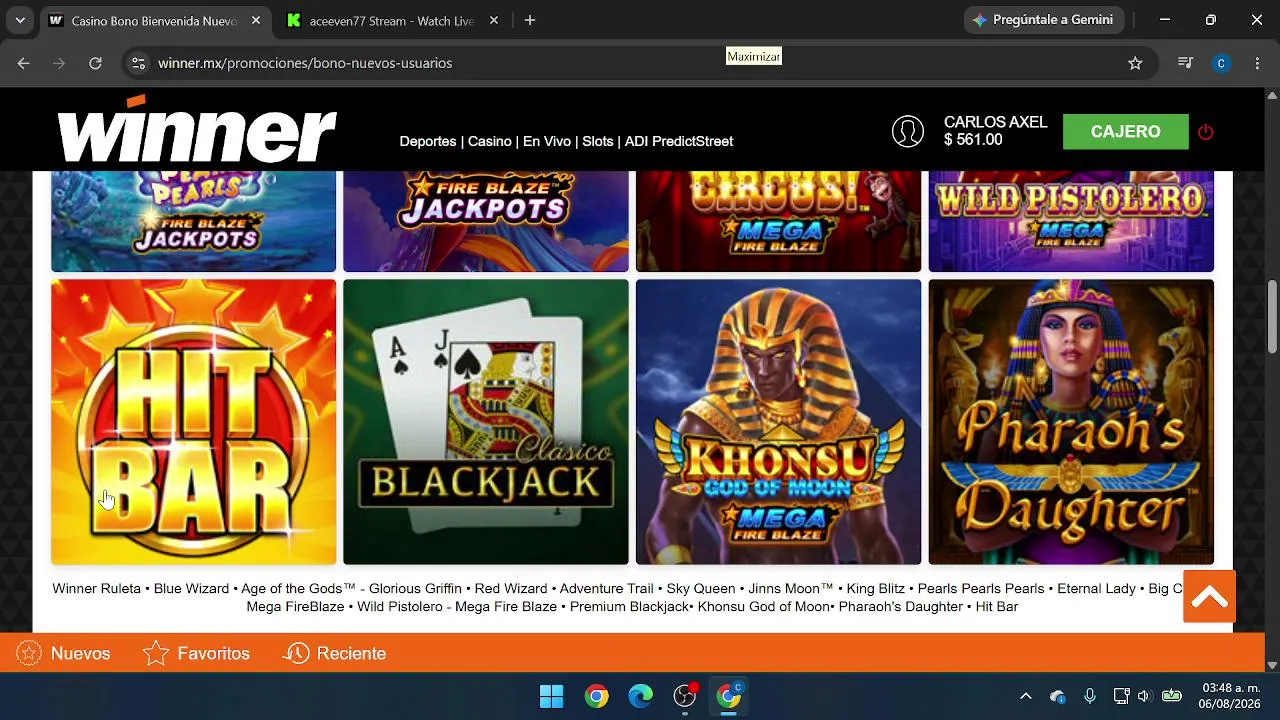This screenshot has height=720, width=1280.
Task: View site information for winner.mx
Action: click(138, 63)
